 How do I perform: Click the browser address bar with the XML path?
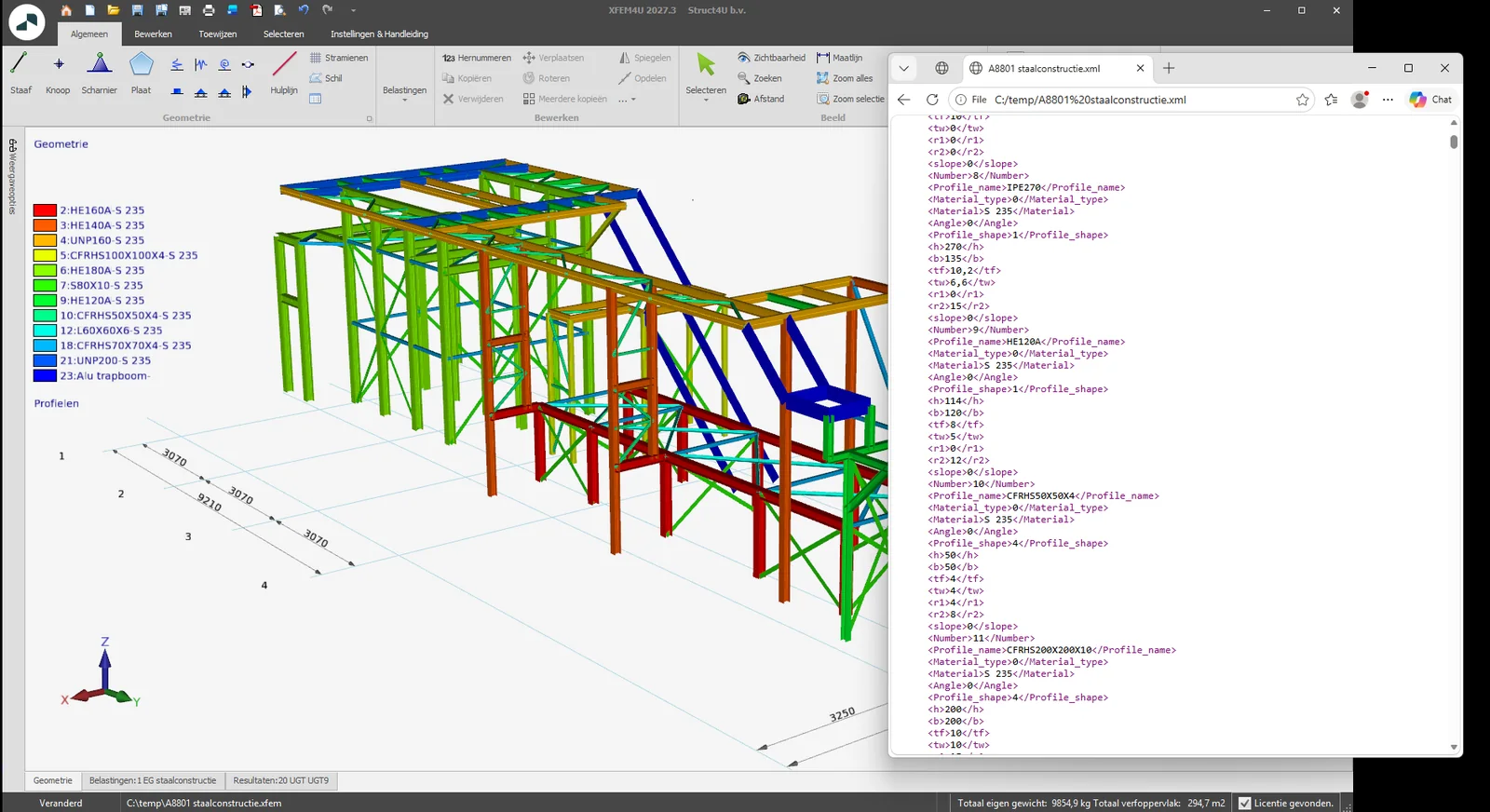[x=1131, y=100]
